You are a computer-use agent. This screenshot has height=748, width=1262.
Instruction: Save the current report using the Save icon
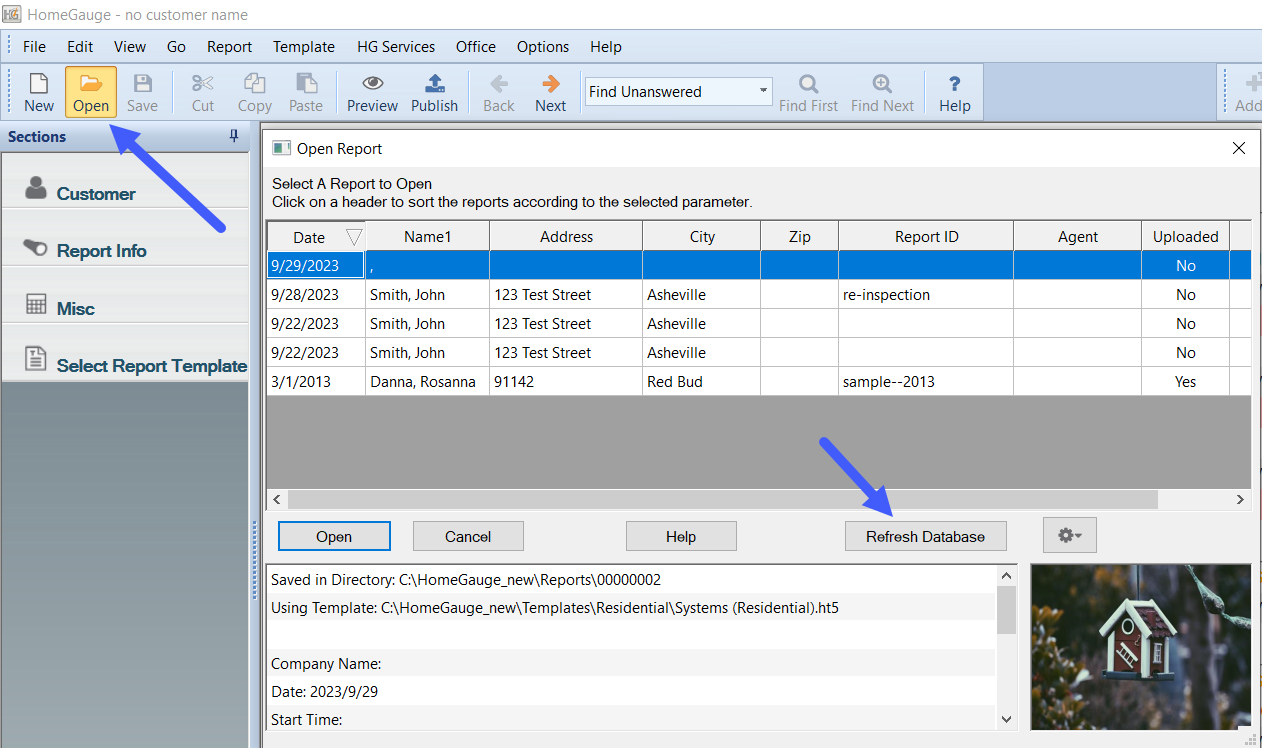pos(142,92)
